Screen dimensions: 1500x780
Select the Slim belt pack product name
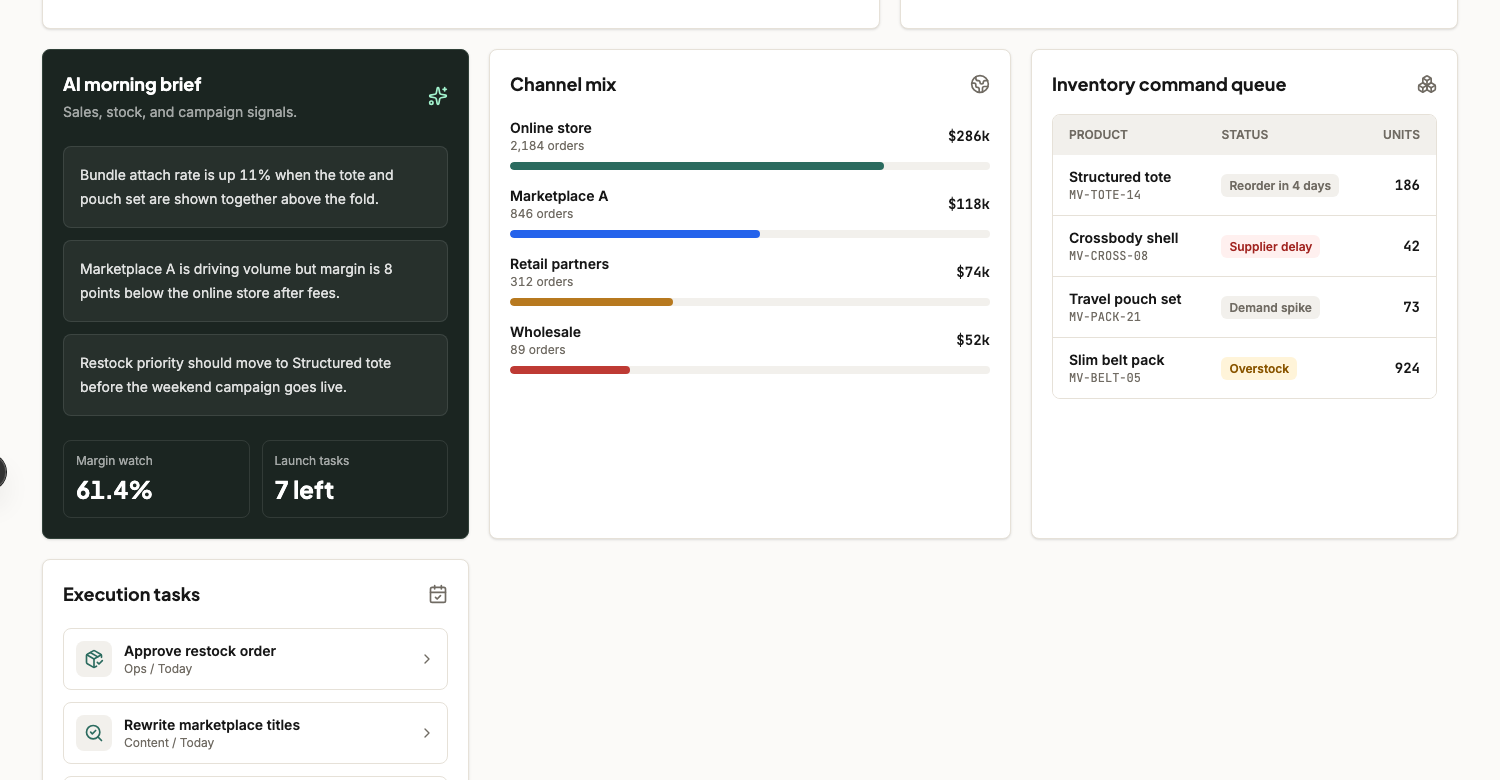click(1117, 360)
